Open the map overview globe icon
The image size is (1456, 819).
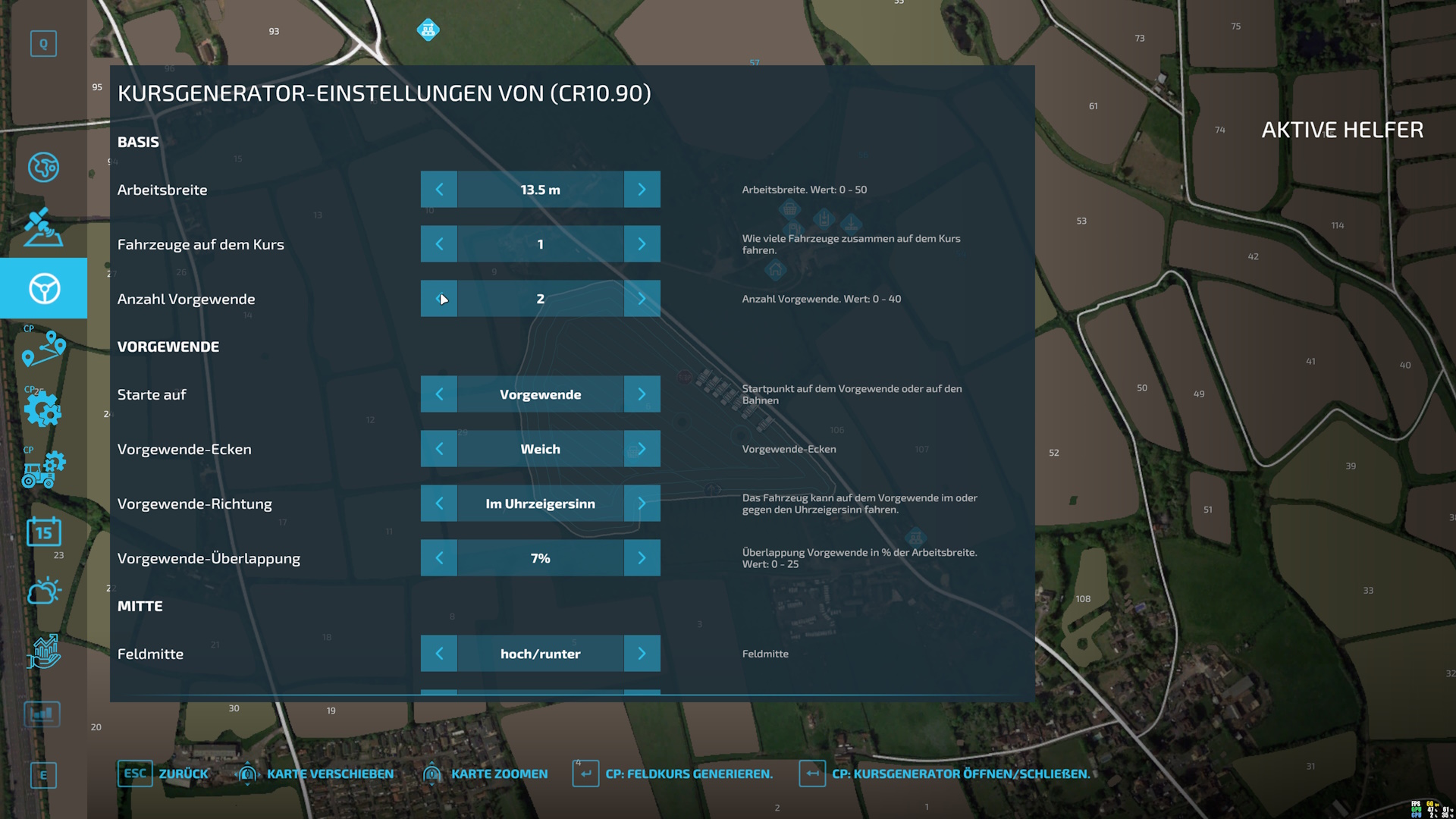(43, 168)
